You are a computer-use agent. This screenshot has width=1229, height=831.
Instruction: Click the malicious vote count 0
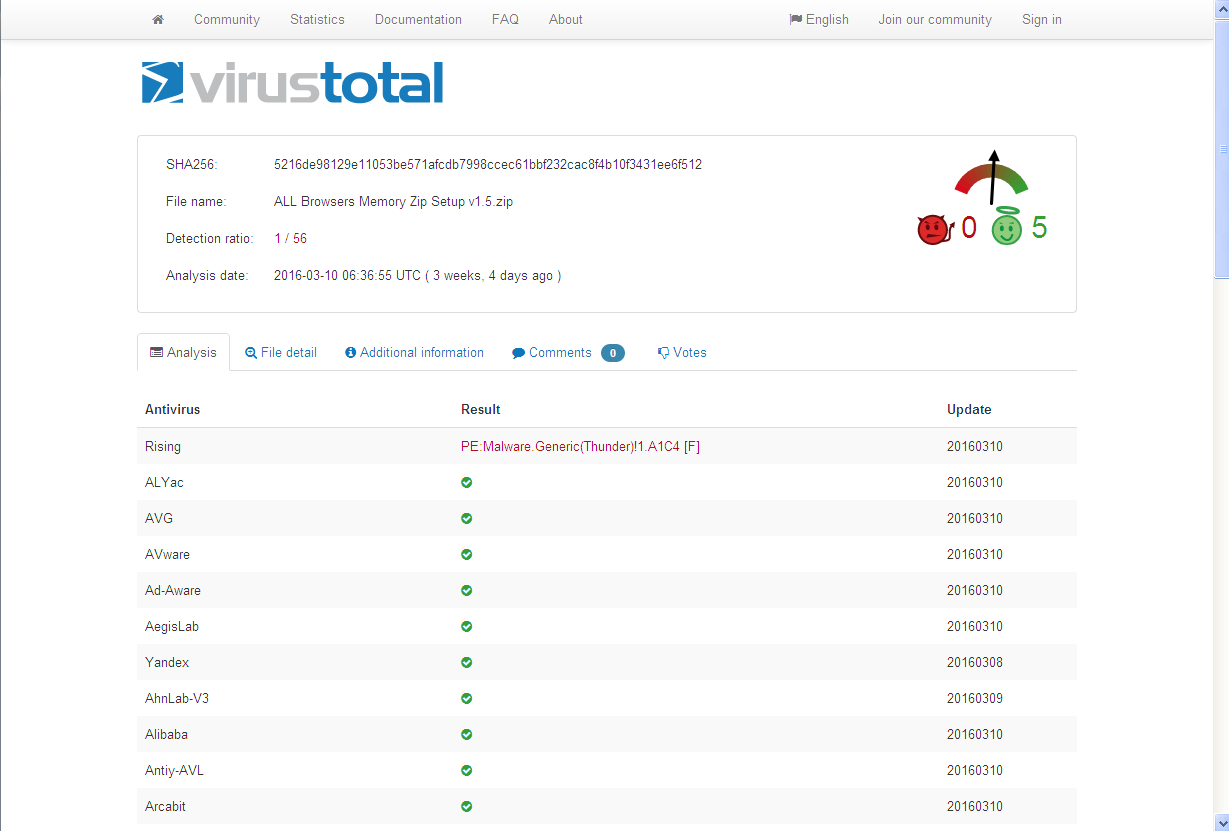pyautogui.click(x=969, y=228)
